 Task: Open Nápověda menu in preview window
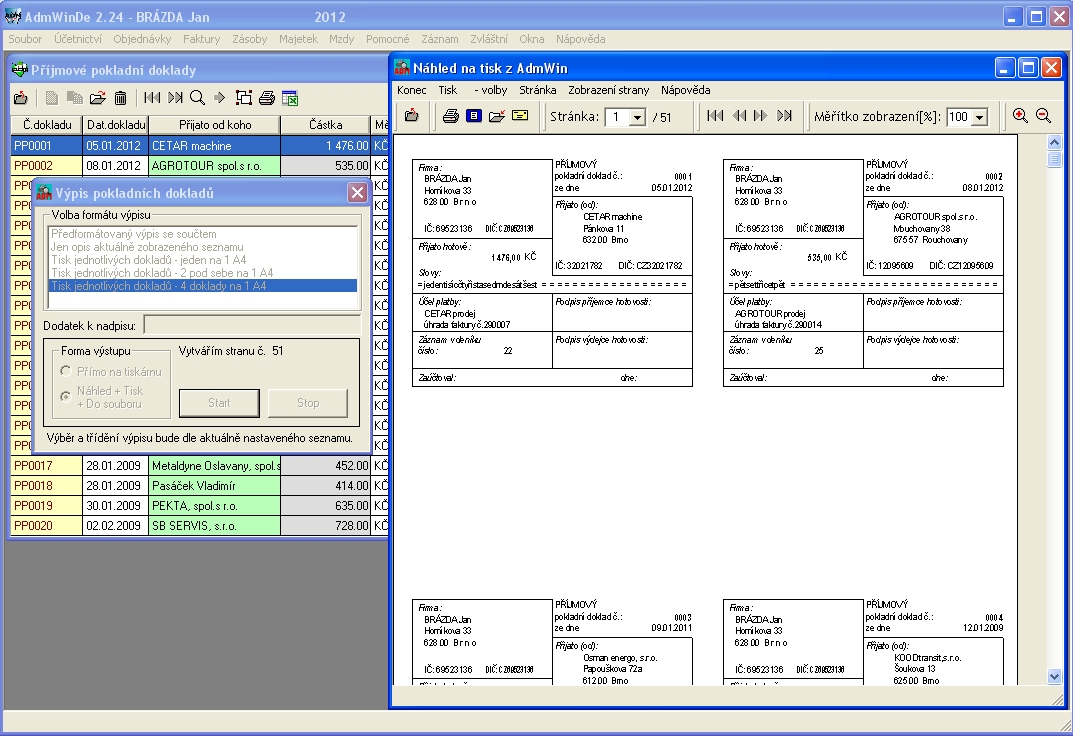pos(685,90)
